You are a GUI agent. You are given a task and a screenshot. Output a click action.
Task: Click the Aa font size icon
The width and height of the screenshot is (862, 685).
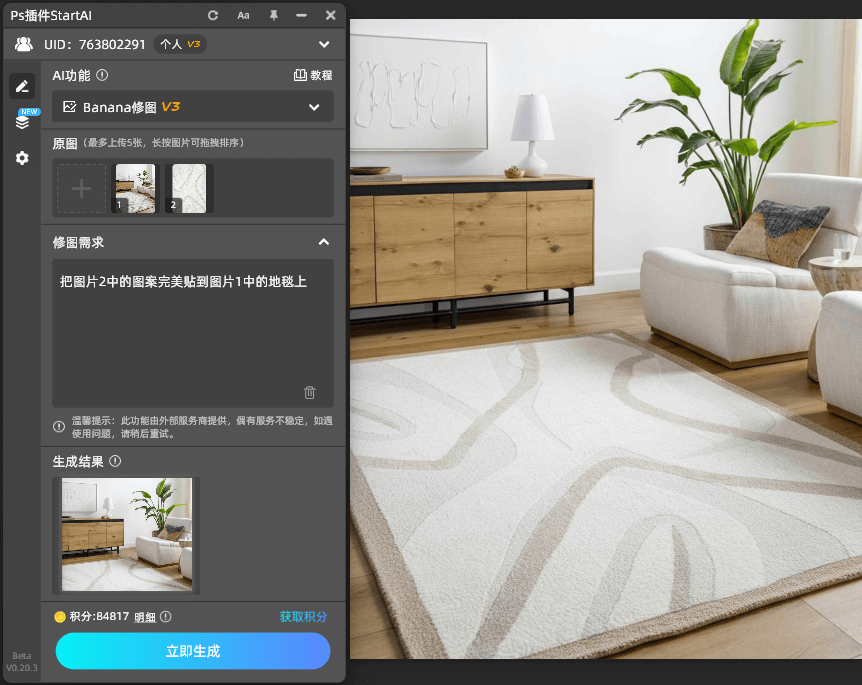[243, 15]
